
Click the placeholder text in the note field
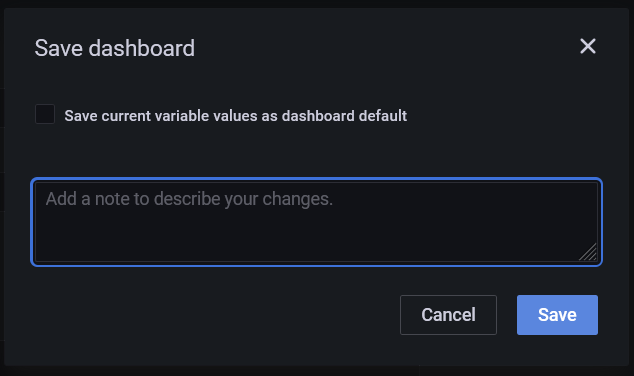(189, 199)
